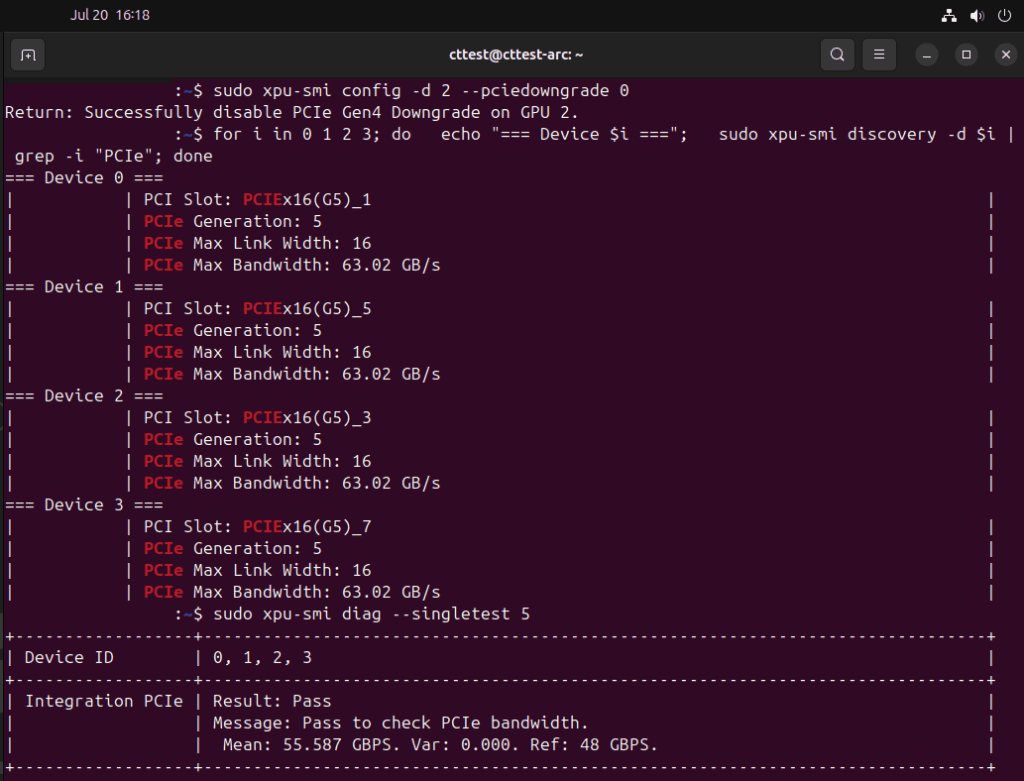
Task: Click PCI Slot PCIEx16(G5)_1 line
Action: click(257, 200)
